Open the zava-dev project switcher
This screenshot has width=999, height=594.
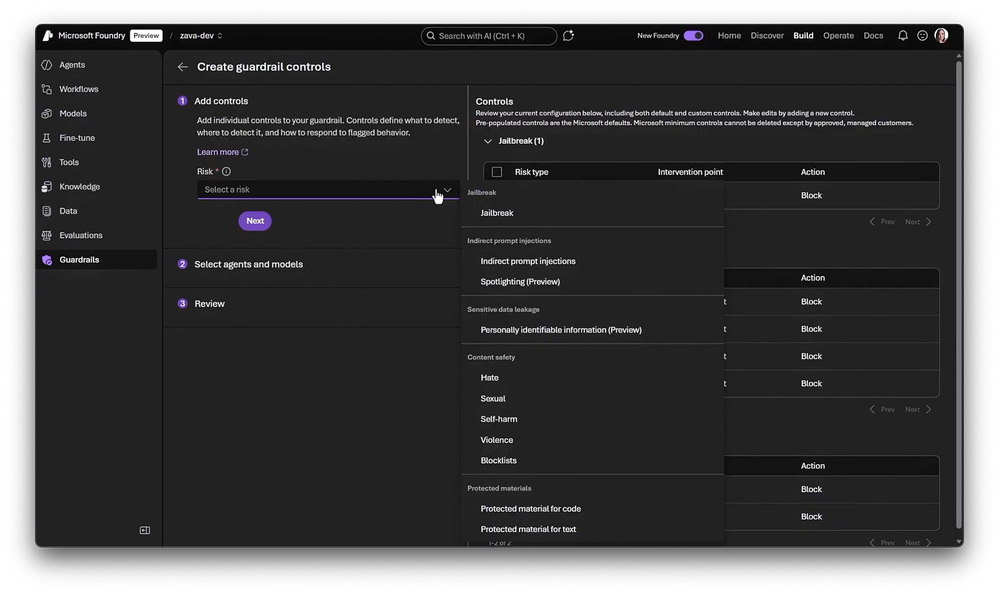point(201,36)
